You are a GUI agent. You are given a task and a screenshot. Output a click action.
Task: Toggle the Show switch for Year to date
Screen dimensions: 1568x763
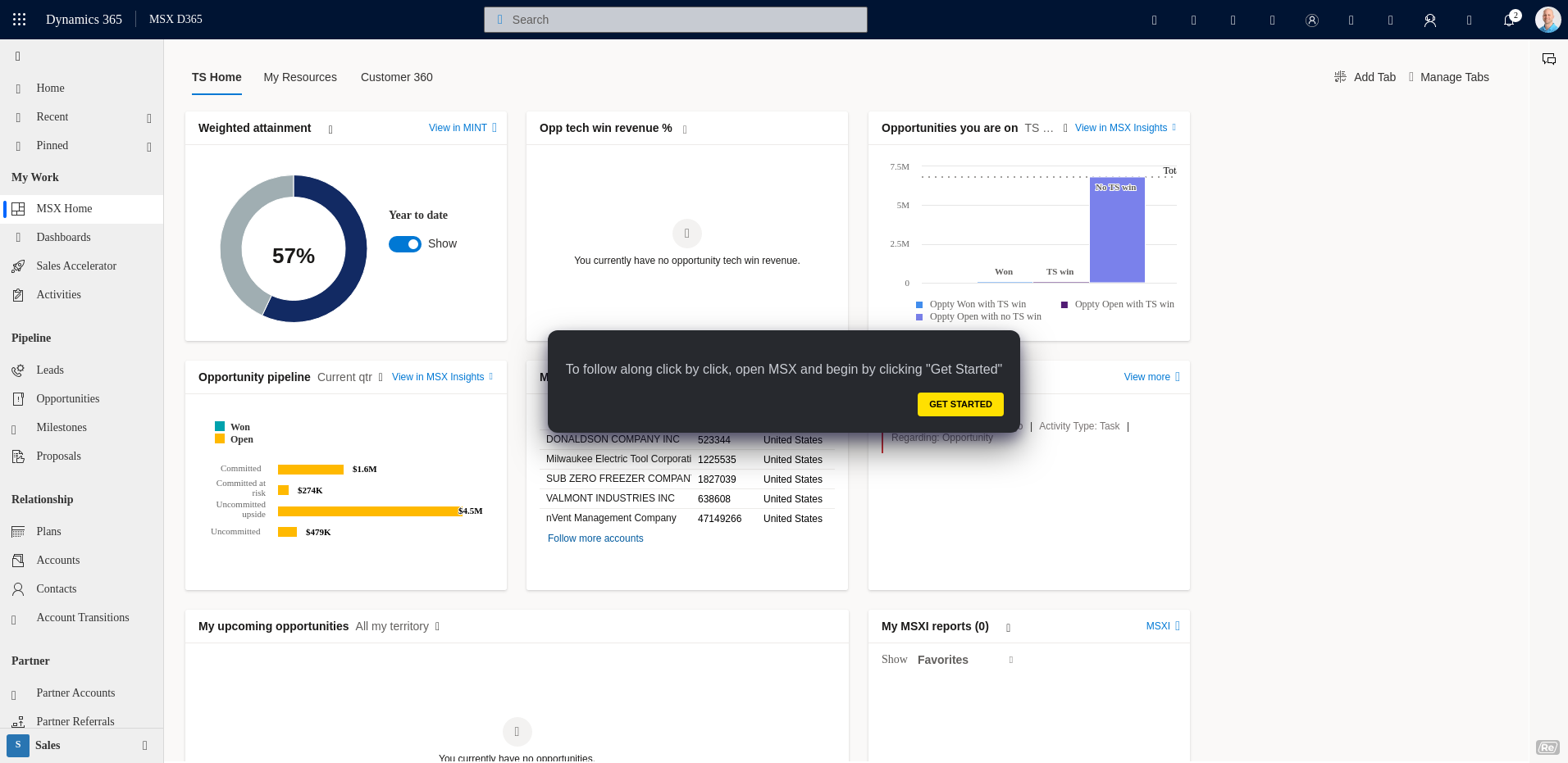[x=404, y=243]
